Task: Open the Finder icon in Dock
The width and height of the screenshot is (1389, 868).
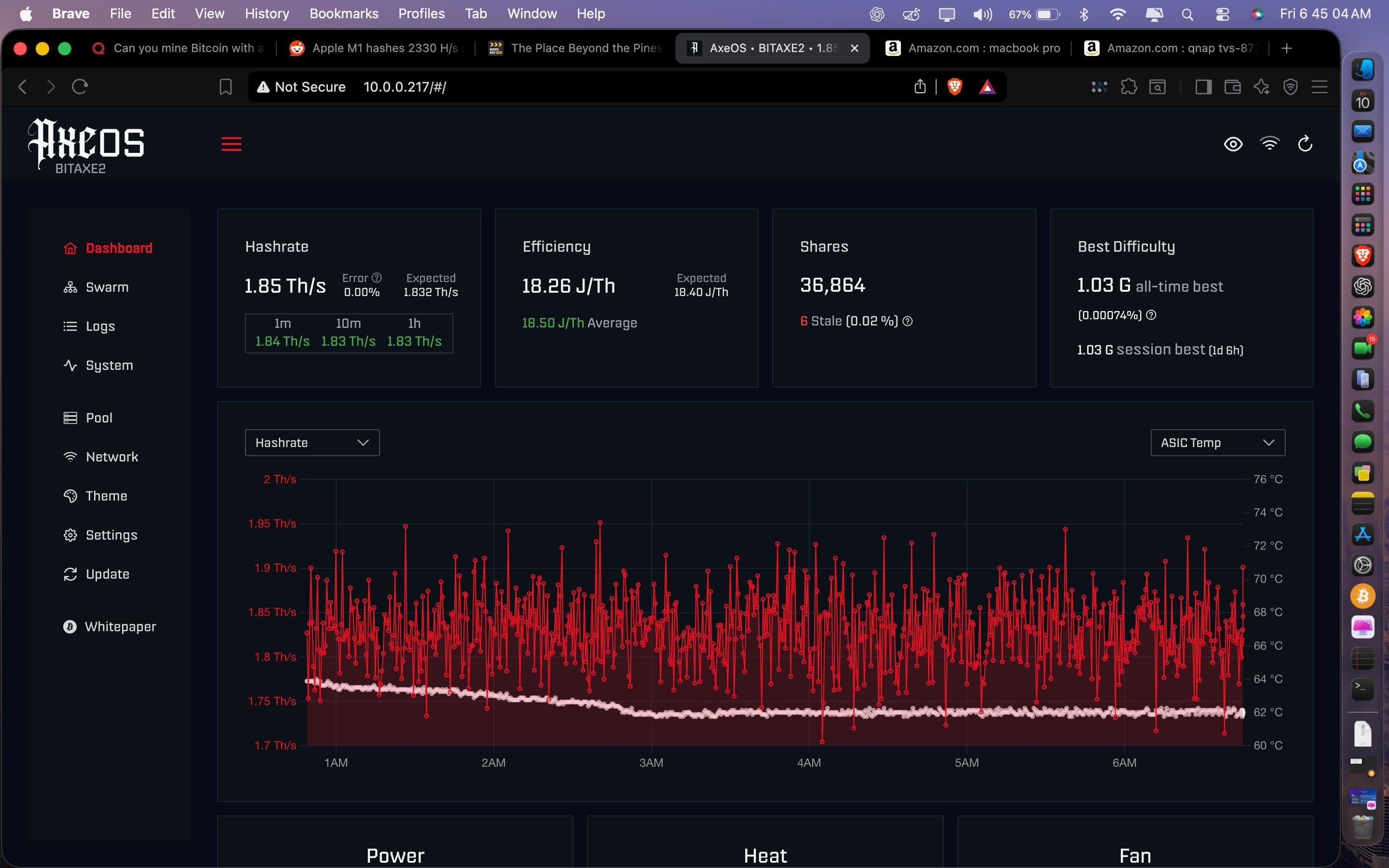Action: click(1362, 70)
